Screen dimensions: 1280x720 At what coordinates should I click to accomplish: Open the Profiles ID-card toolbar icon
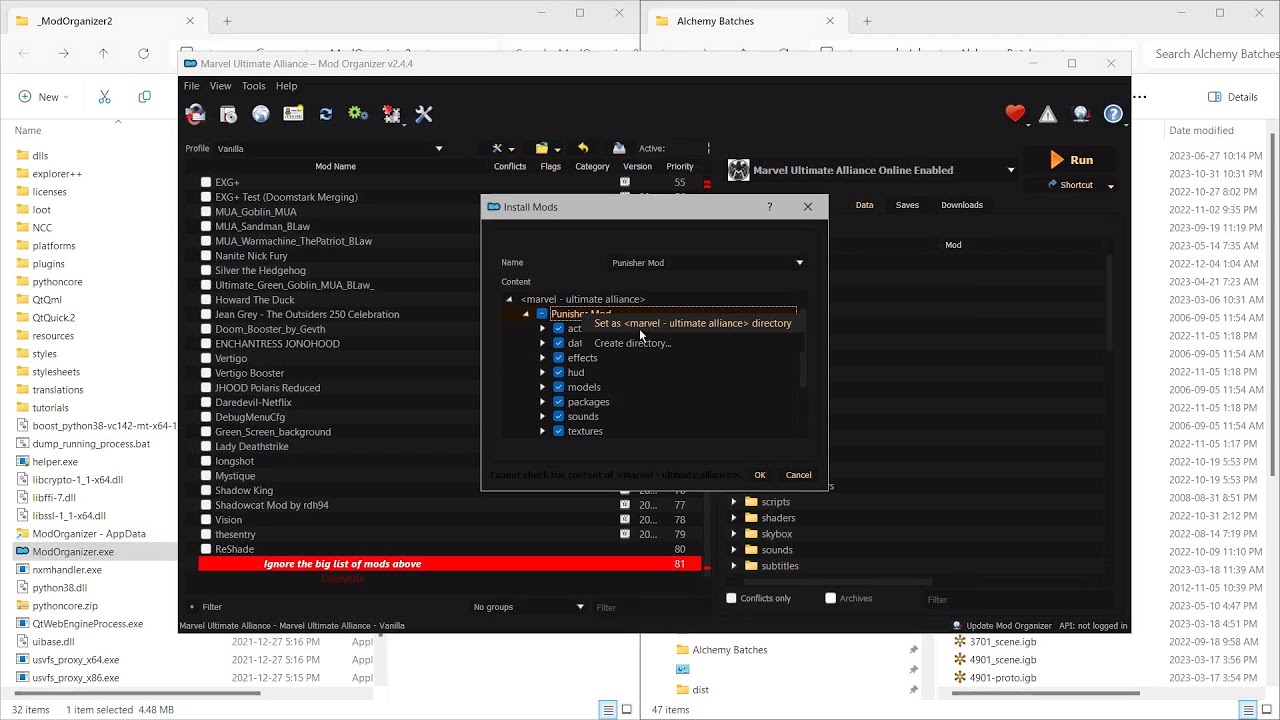[293, 115]
